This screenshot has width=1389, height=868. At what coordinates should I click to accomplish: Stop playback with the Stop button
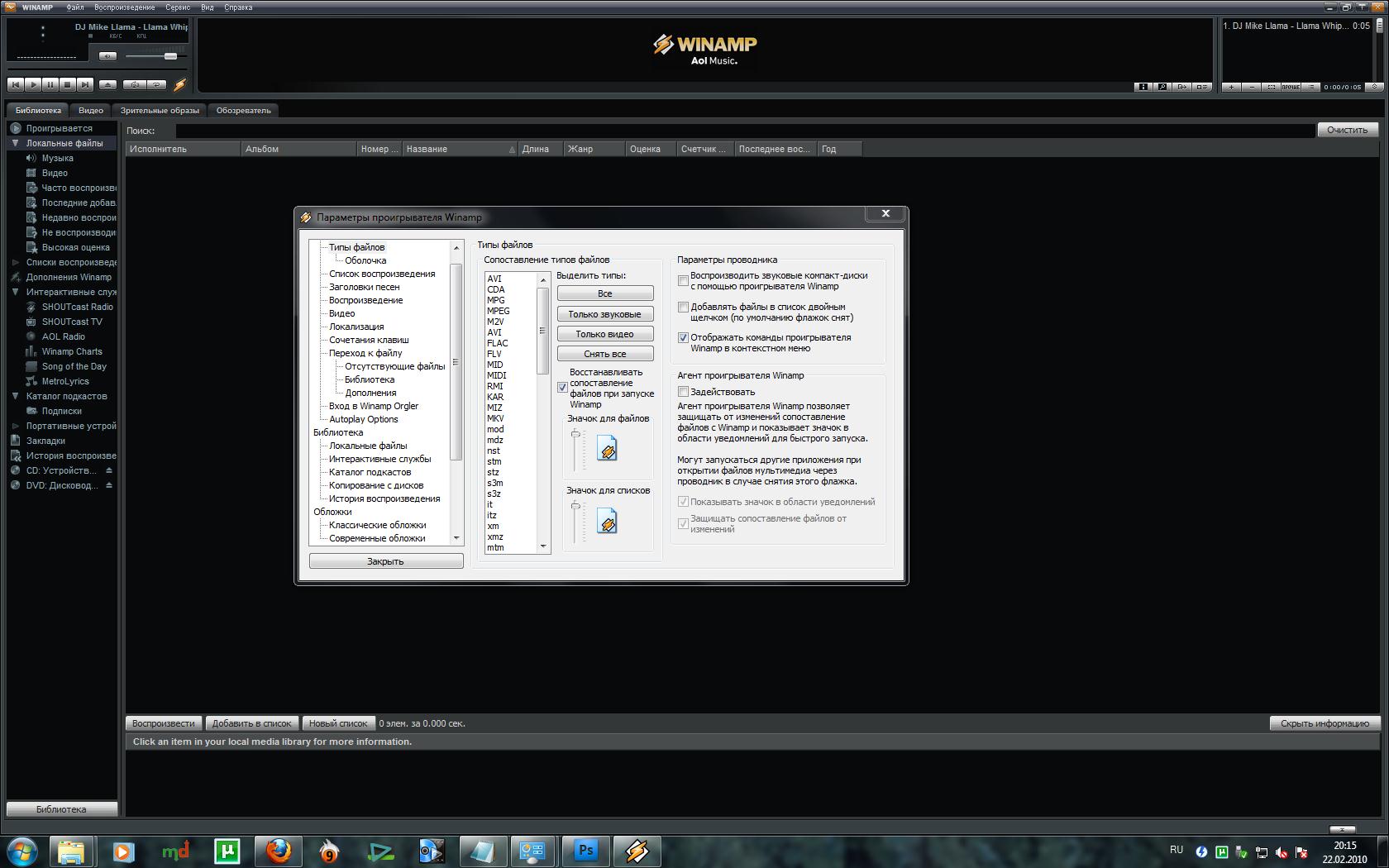[x=68, y=84]
